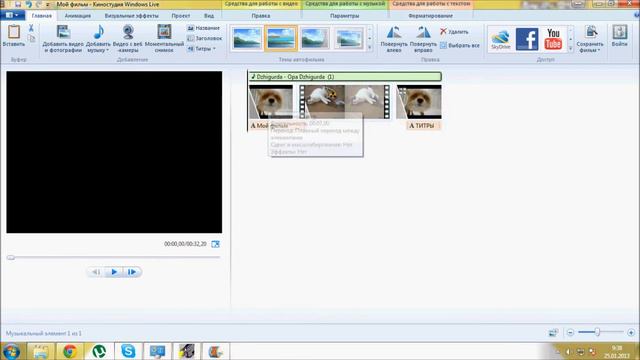This screenshot has width=640, height=360.
Task: Share movie to Facebook
Action: coord(527,39)
